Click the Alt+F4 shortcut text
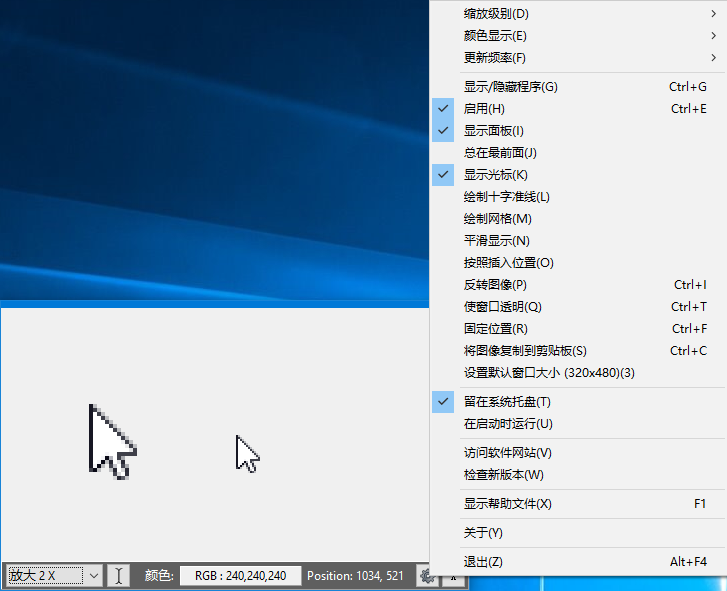Screen dimensions: 727x591 tap(689, 562)
